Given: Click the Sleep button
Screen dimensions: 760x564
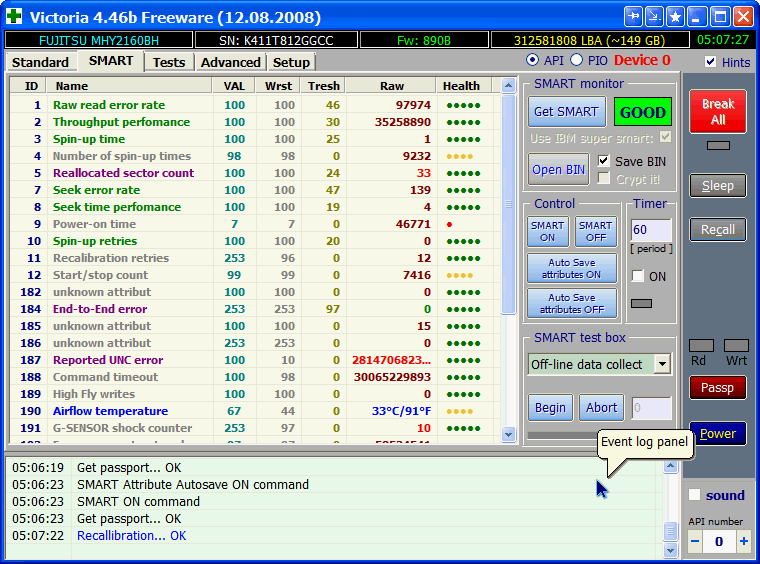Looking at the screenshot, I should point(718,186).
